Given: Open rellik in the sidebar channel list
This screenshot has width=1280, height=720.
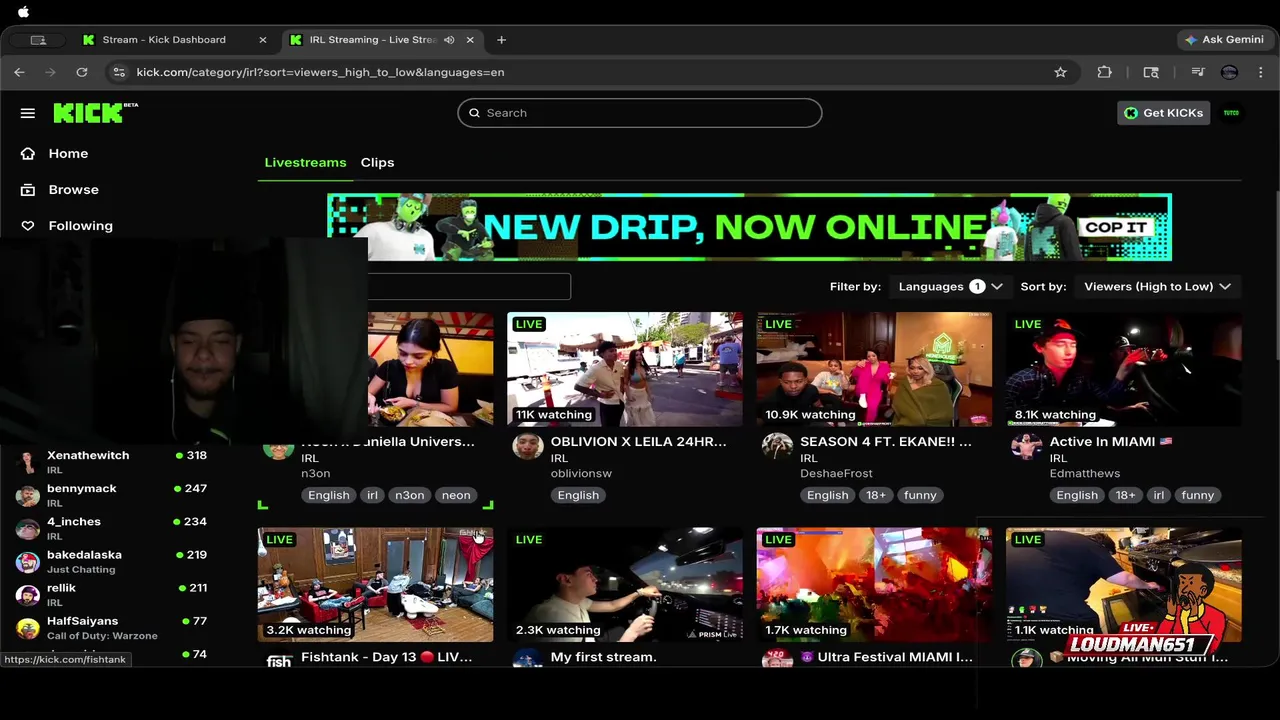Looking at the screenshot, I should tap(112, 594).
